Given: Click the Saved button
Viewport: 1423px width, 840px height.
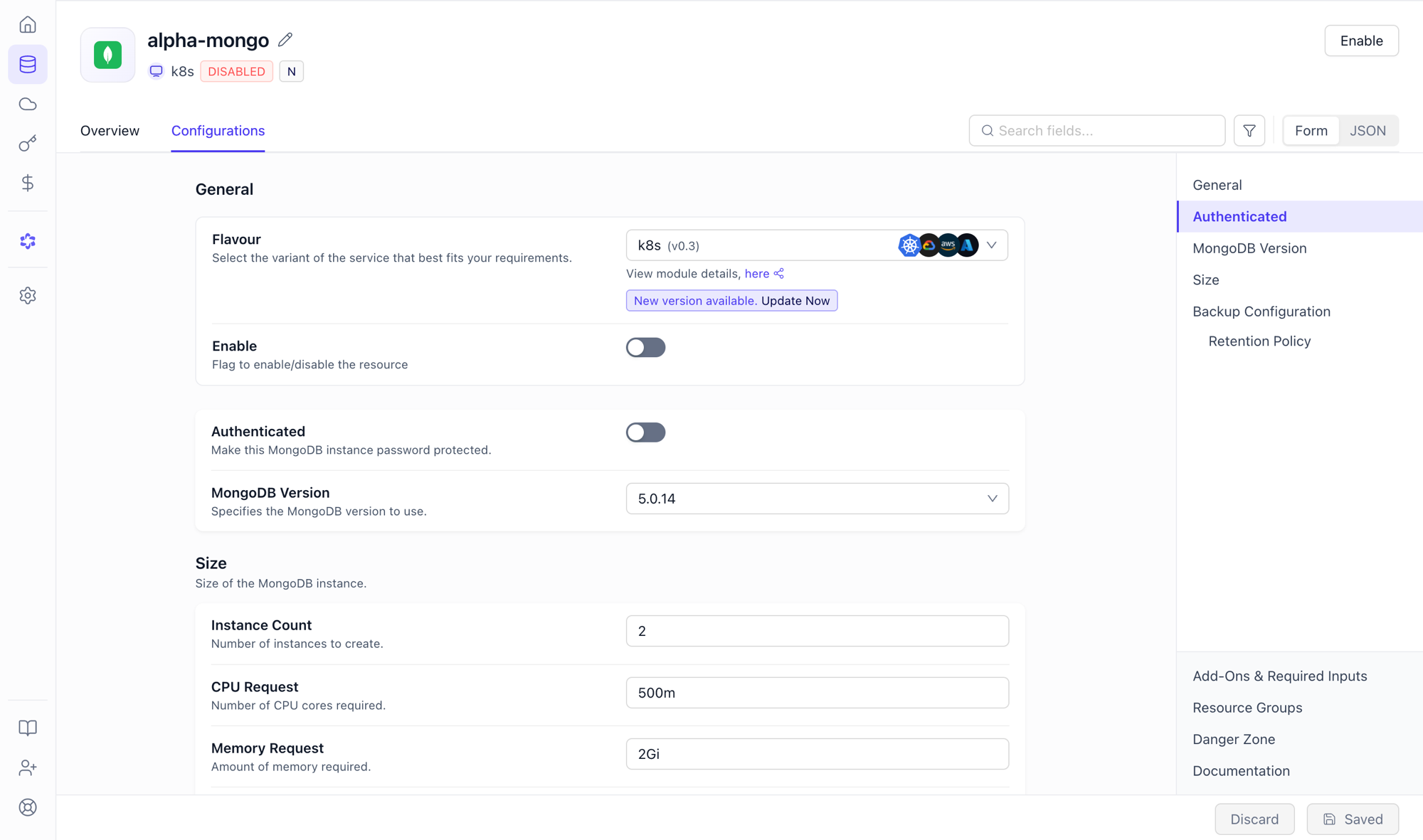Looking at the screenshot, I should click(x=1353, y=819).
